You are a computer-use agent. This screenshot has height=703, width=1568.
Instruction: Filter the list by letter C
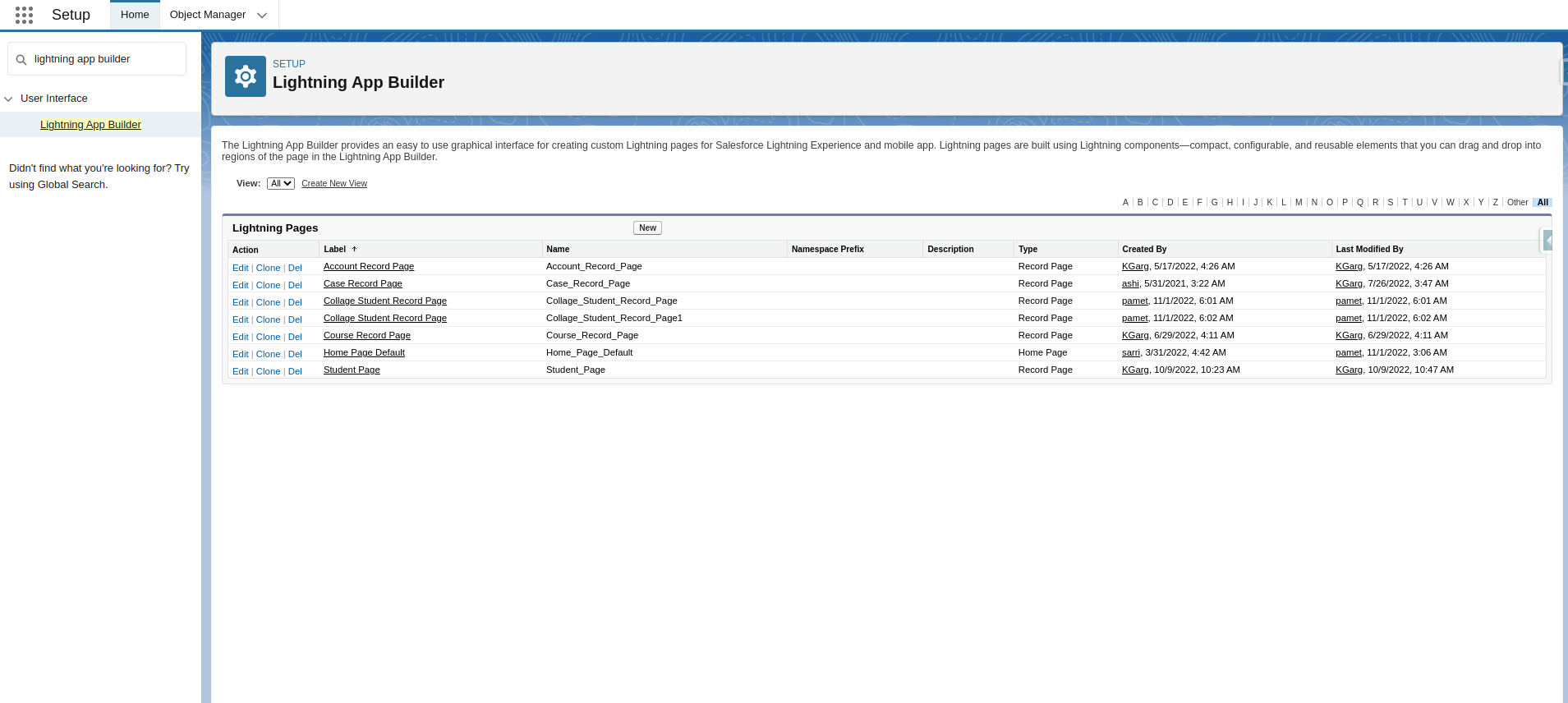pyautogui.click(x=1155, y=202)
